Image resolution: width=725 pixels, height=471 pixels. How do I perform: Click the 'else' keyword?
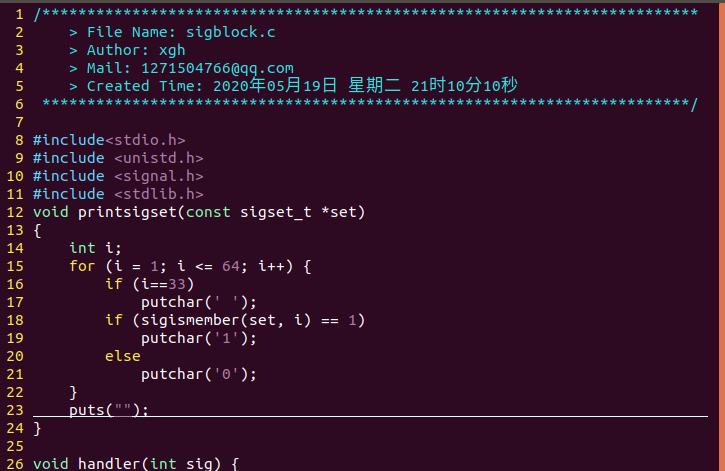(122, 356)
